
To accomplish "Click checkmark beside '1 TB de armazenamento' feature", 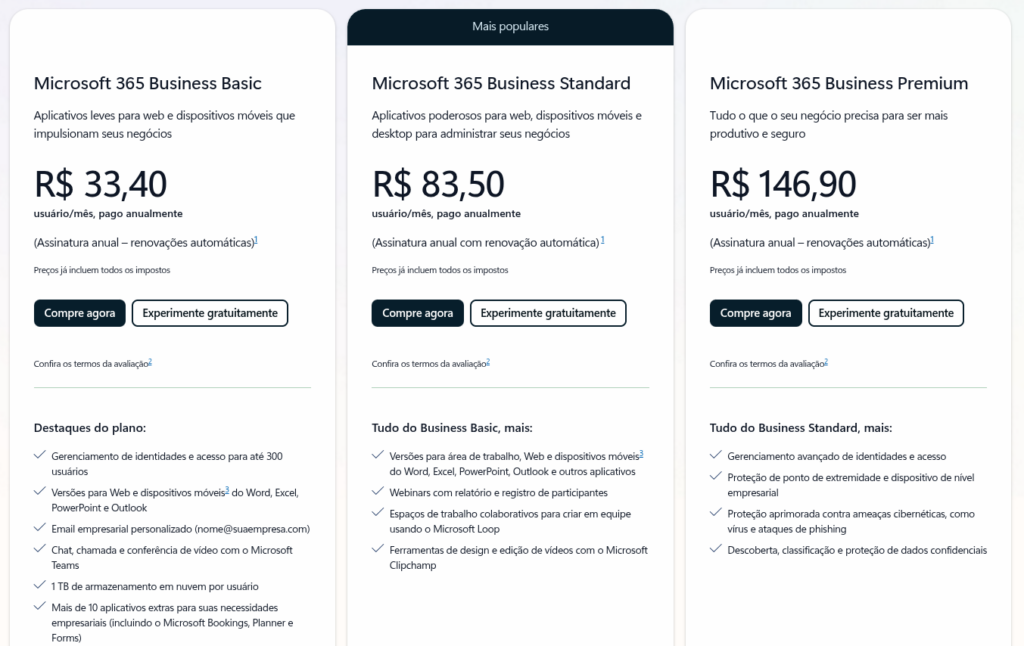I will [39, 584].
